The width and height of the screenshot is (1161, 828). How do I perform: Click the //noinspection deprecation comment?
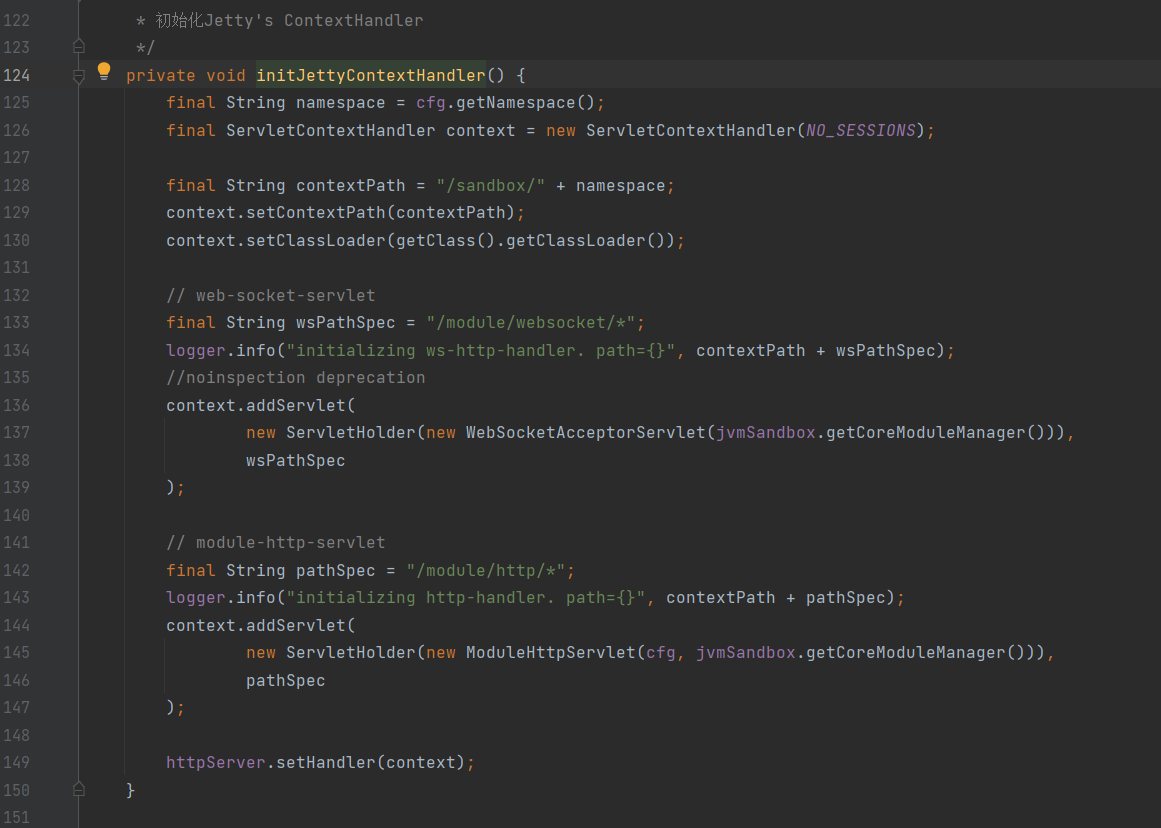295,377
